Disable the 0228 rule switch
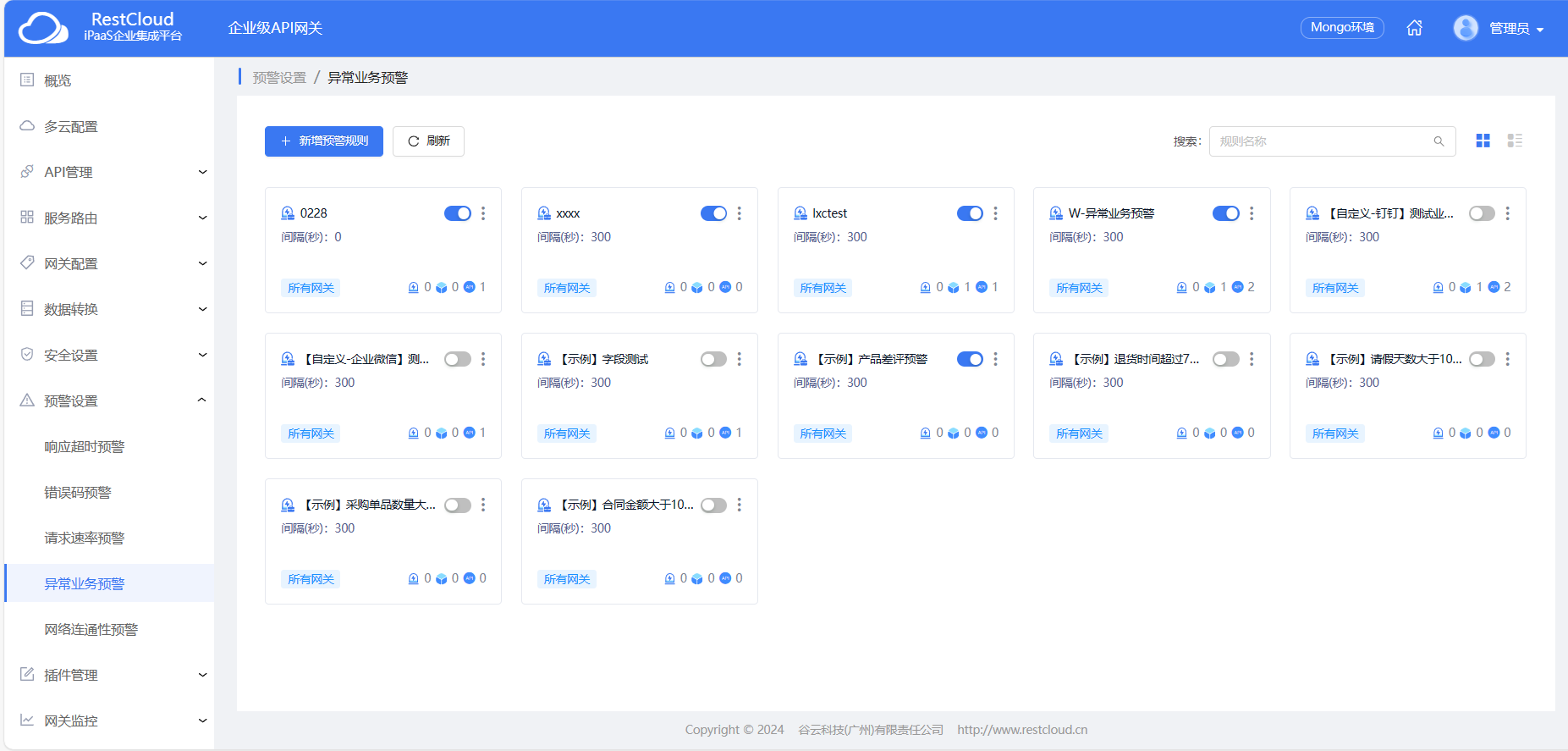 pyautogui.click(x=458, y=213)
